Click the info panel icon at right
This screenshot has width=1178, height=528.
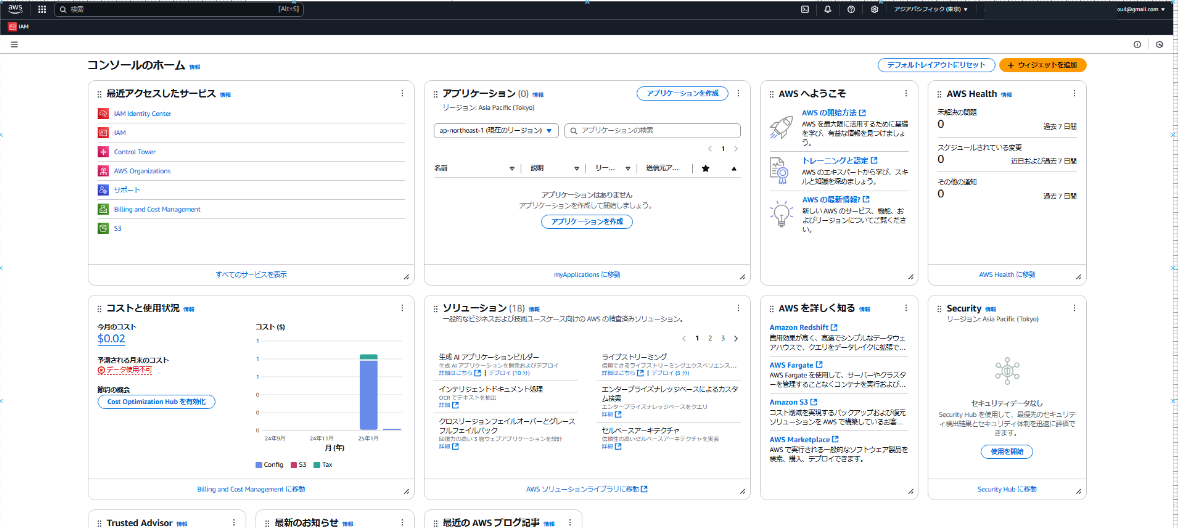[x=1137, y=44]
